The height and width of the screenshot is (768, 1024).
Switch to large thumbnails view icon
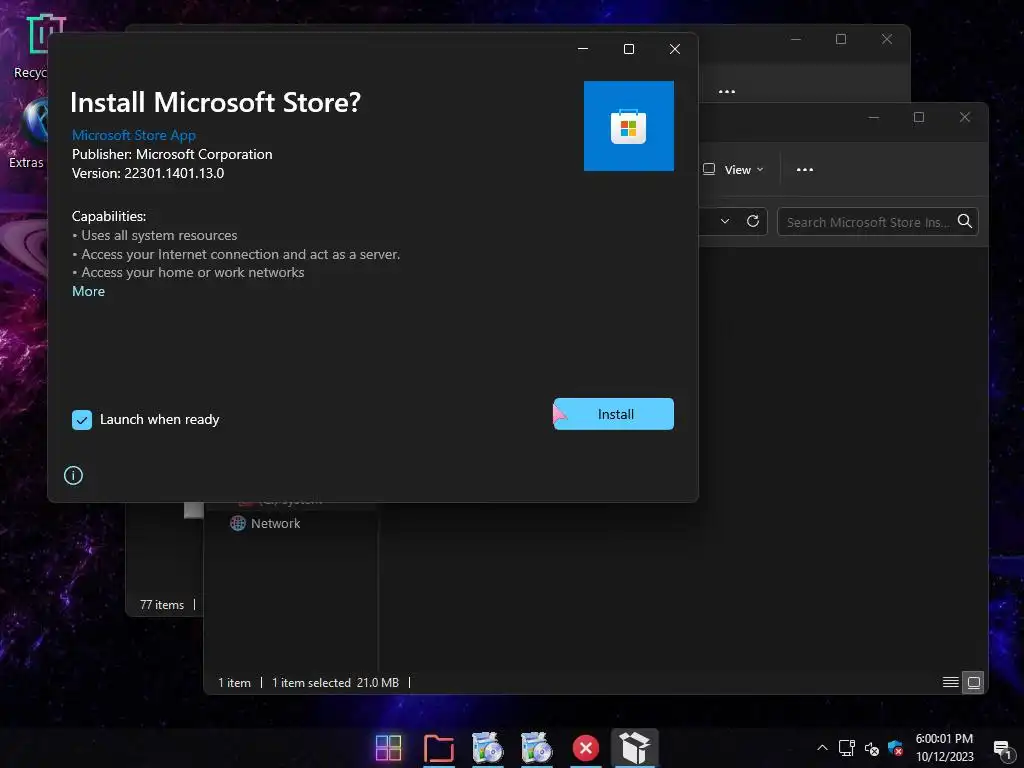pos(973,682)
